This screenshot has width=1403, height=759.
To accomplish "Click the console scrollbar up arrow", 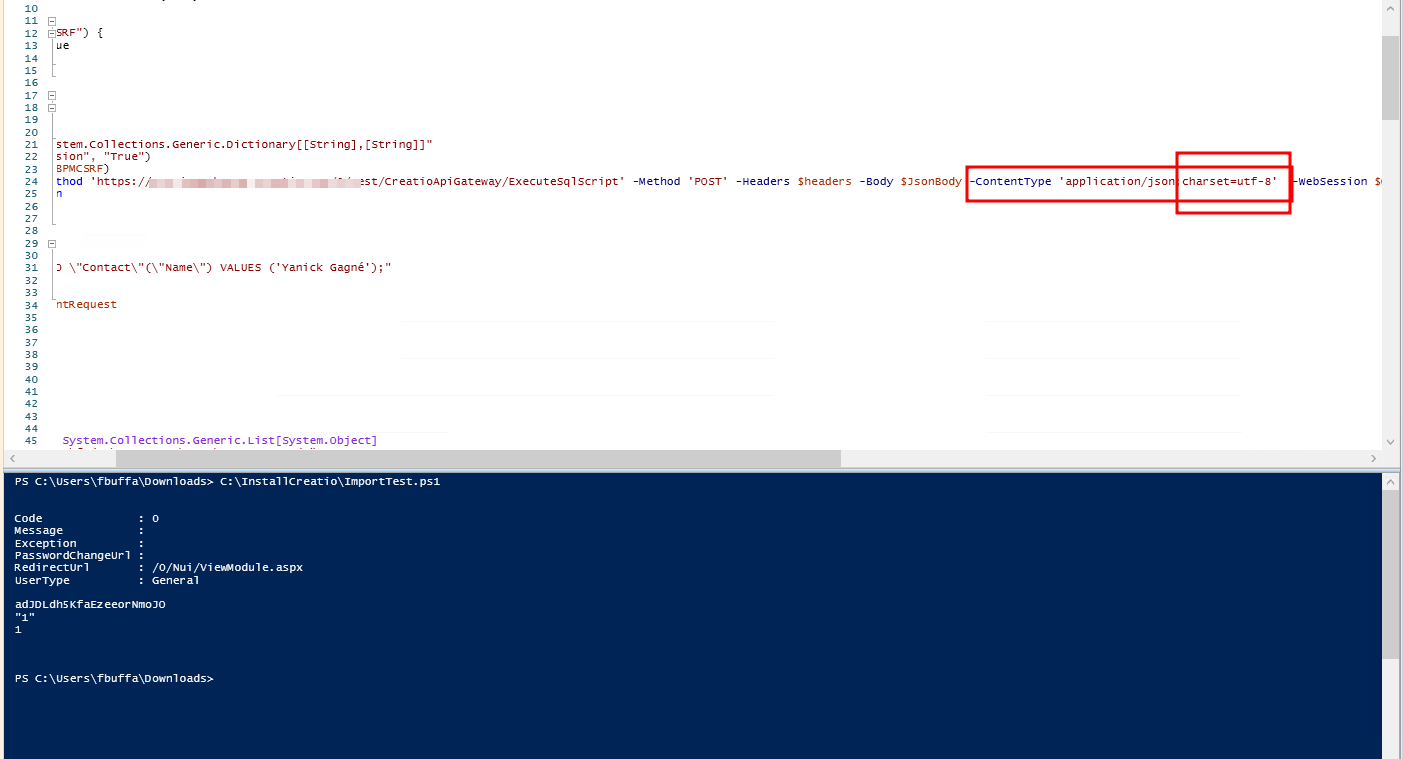I will 1391,480.
